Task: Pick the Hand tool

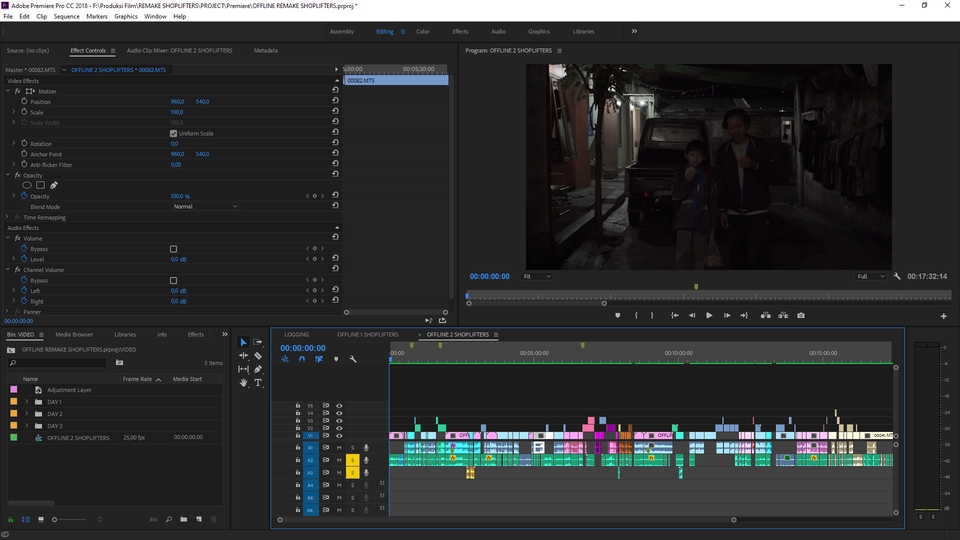Action: point(243,383)
